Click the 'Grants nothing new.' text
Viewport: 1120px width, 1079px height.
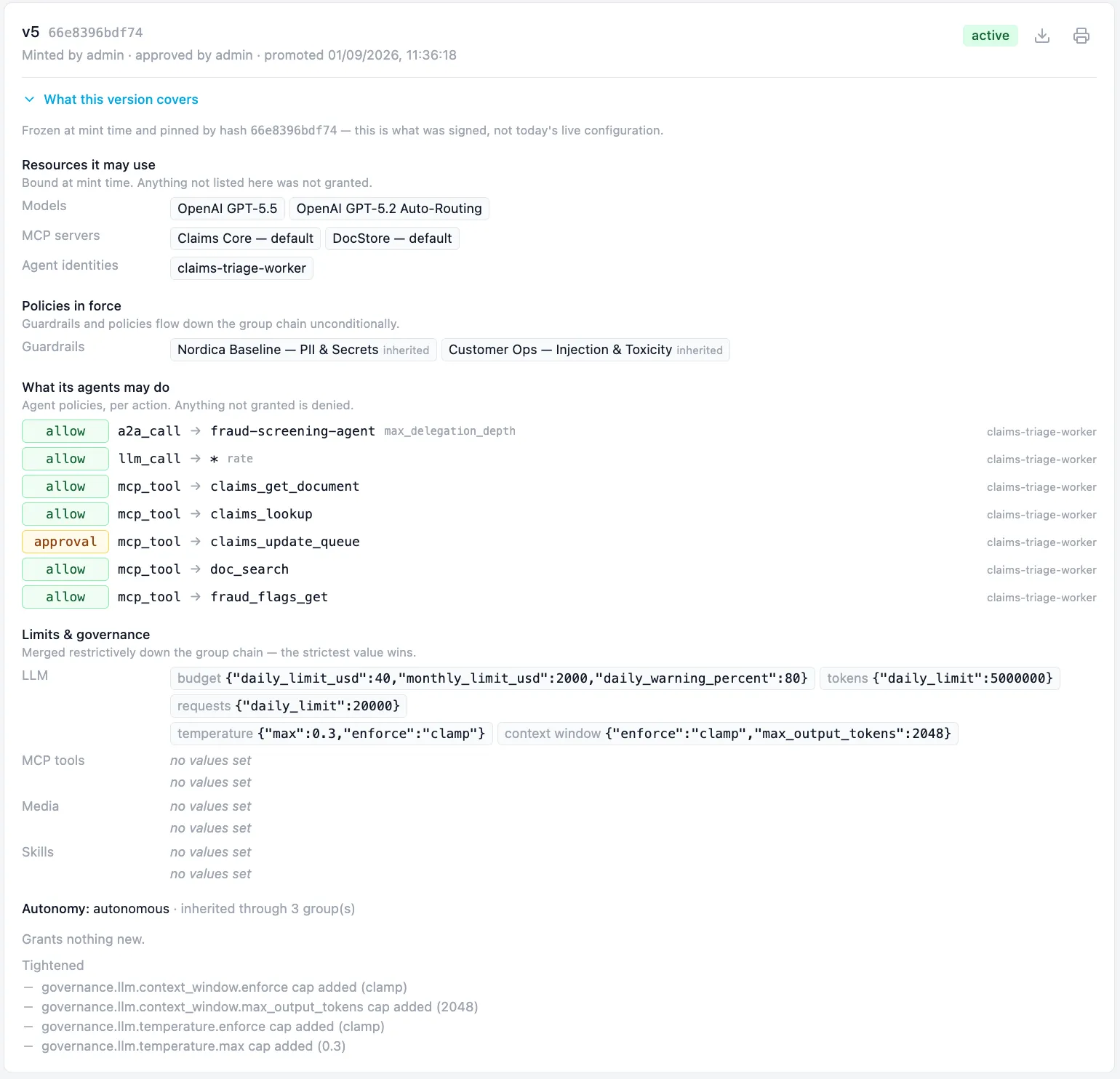coord(84,939)
